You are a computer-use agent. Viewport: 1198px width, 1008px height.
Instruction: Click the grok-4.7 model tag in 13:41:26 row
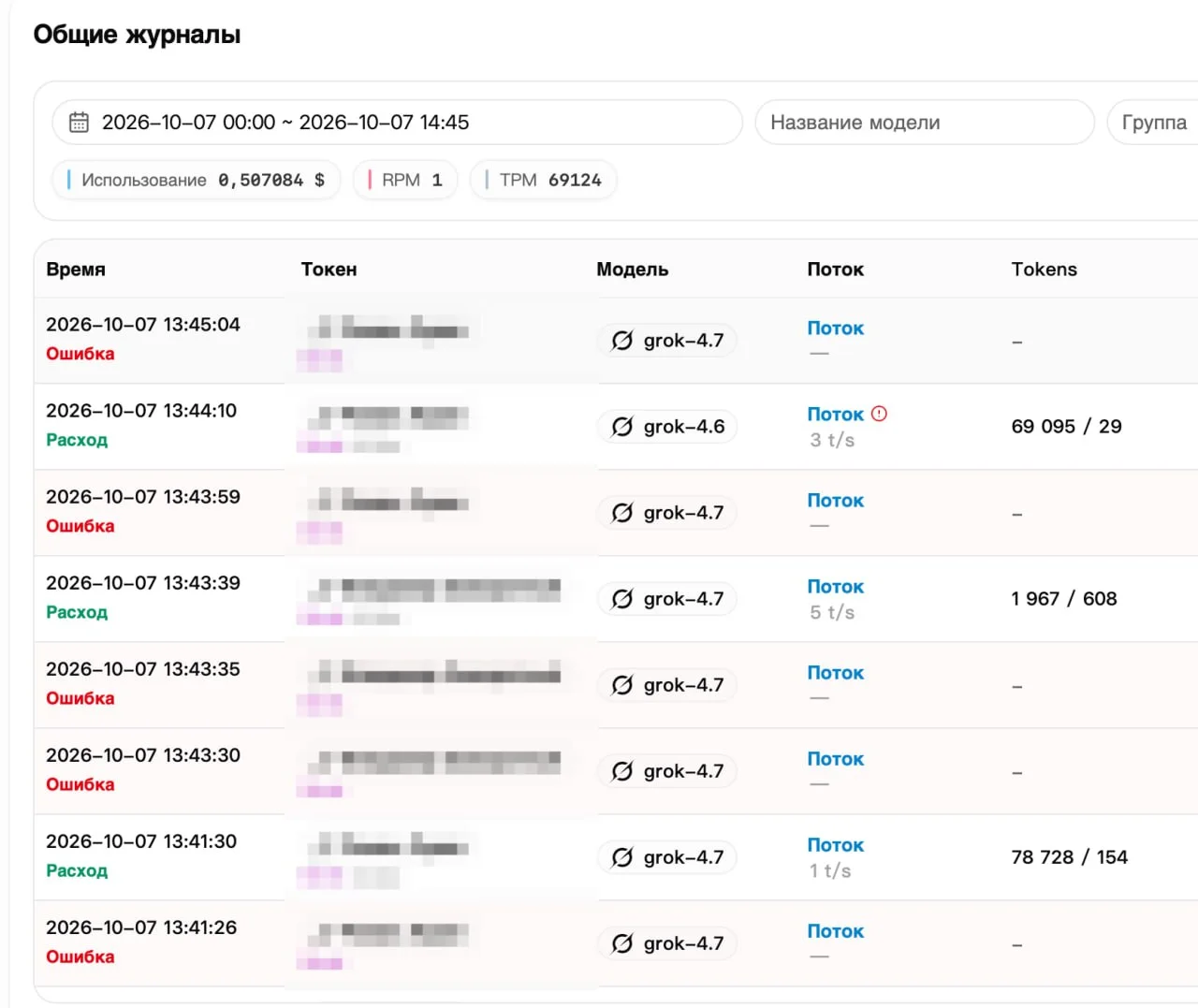[x=667, y=943]
